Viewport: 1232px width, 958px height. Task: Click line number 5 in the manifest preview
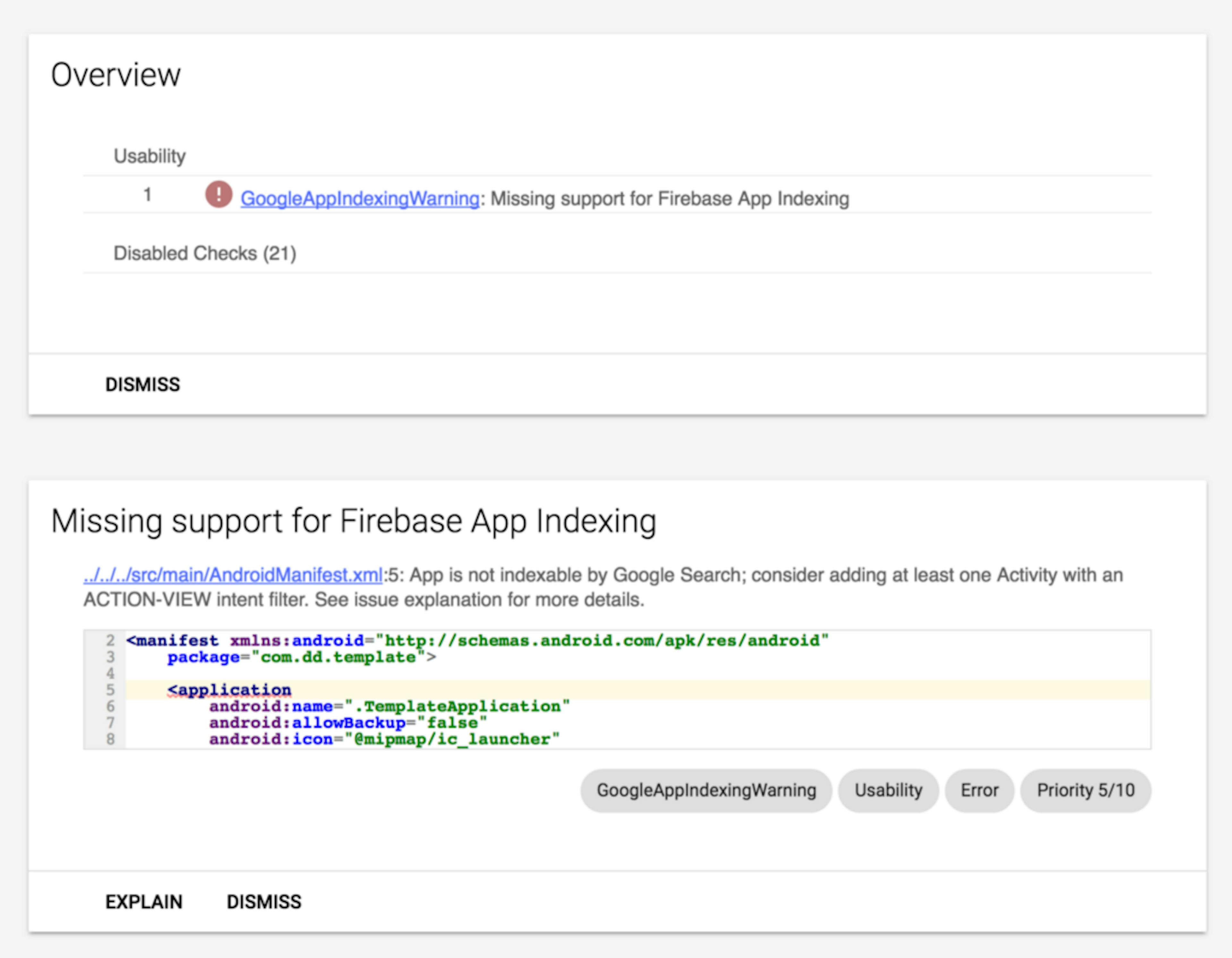(x=111, y=689)
